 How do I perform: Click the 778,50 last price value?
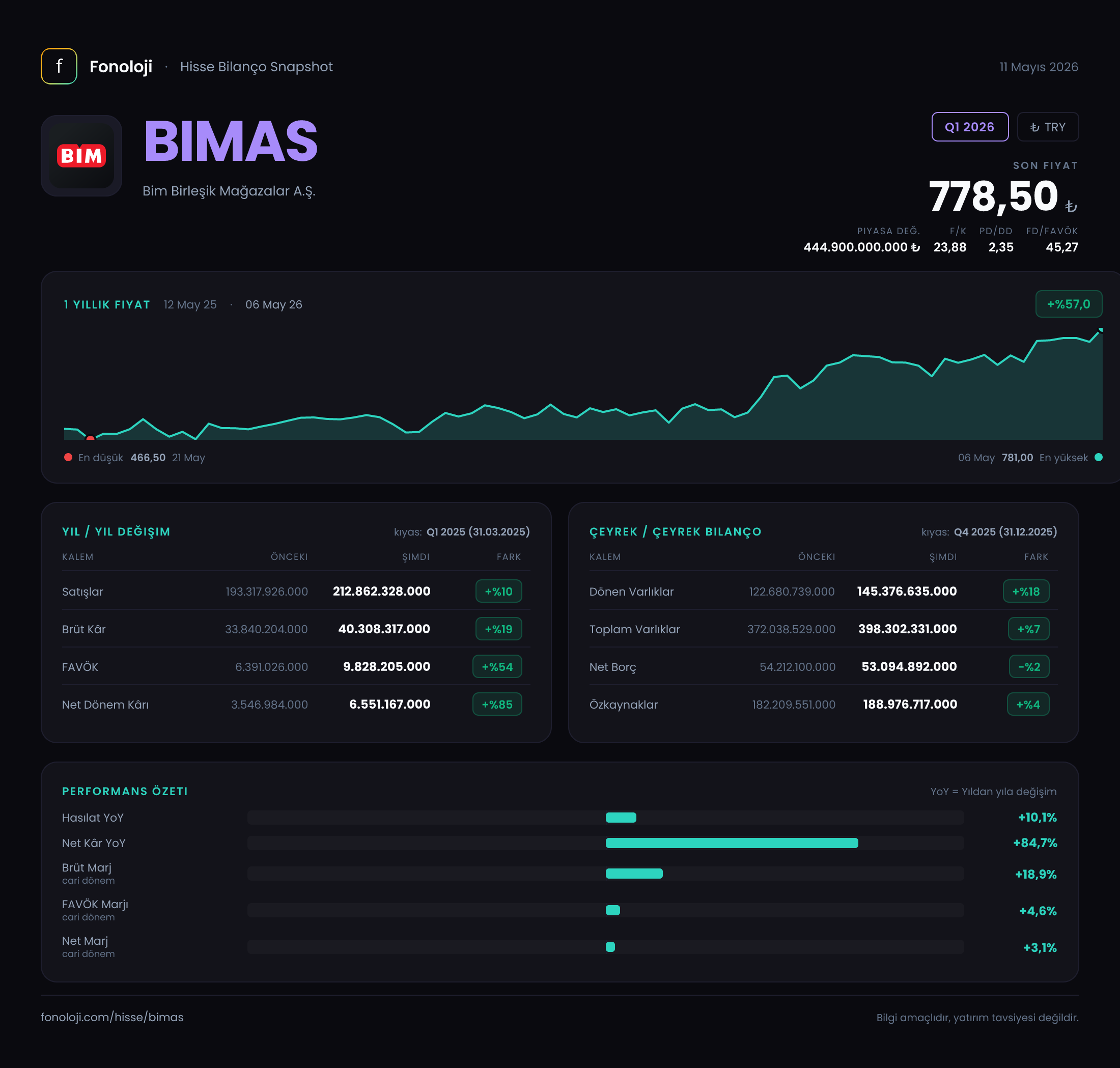pyautogui.click(x=993, y=196)
